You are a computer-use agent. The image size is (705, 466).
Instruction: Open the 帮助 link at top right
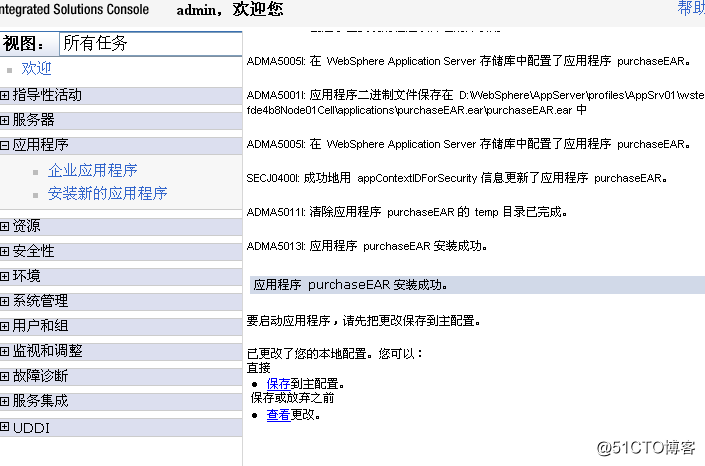[x=691, y=9]
